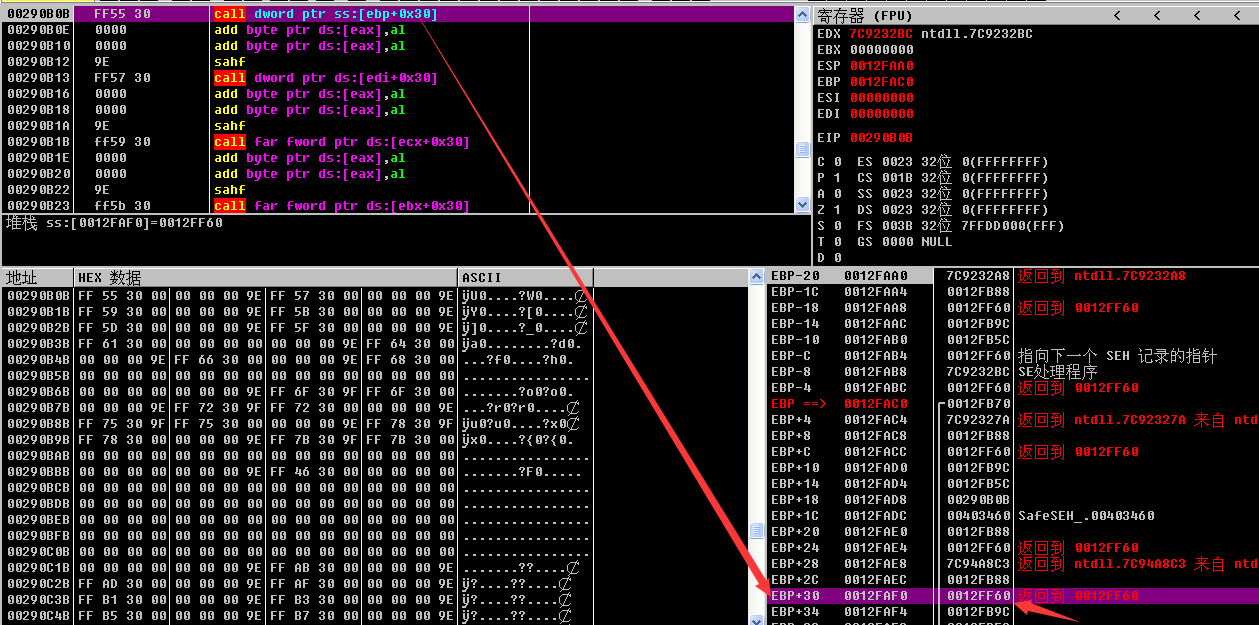Select the EIP register value 00290B0B

[x=881, y=138]
